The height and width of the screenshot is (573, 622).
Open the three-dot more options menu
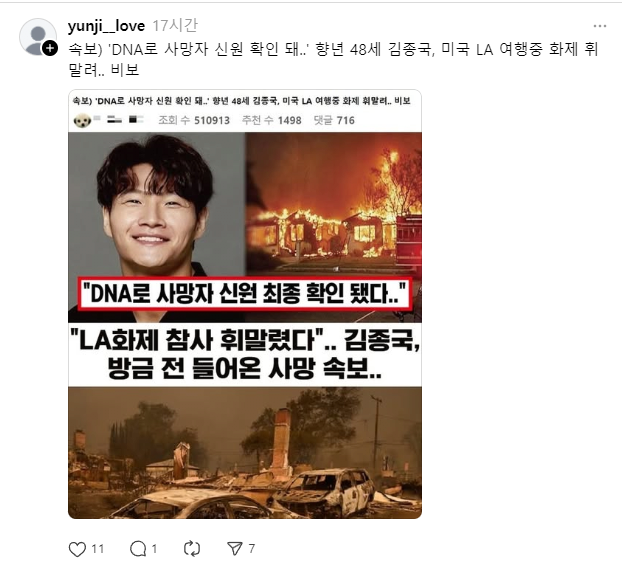[600, 26]
